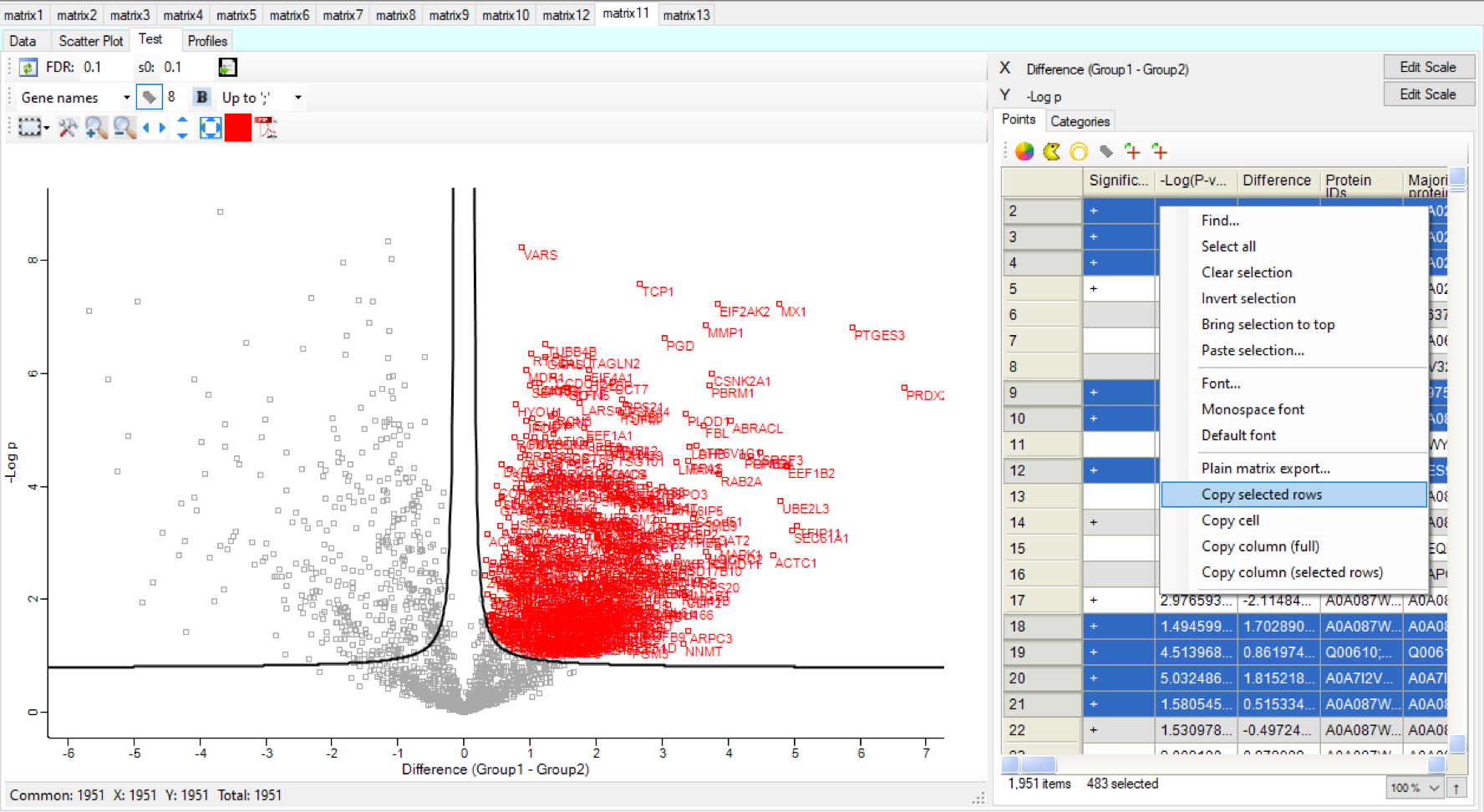Click the zoom in magnifier icon
This screenshot has height=812, width=1484.
tap(96, 128)
